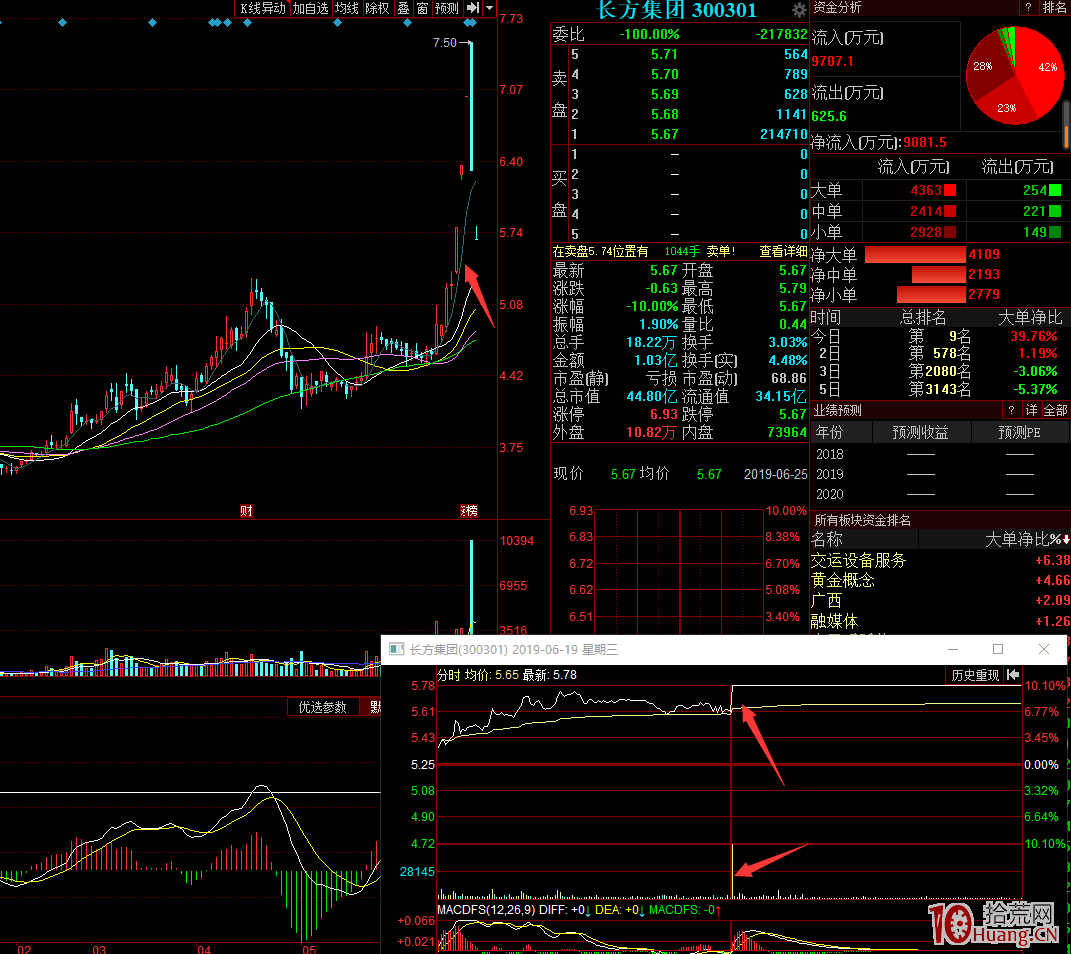Click the intraday window app icon

pos(396,649)
